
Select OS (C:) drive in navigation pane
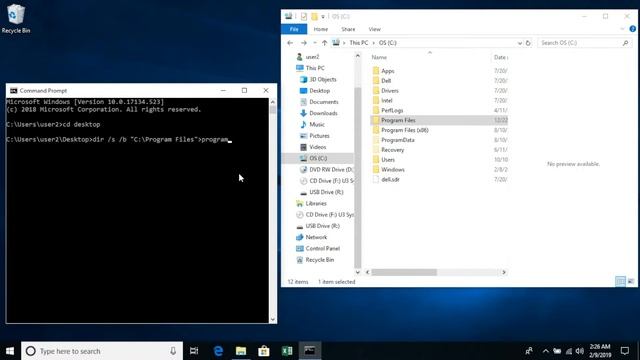[318, 158]
